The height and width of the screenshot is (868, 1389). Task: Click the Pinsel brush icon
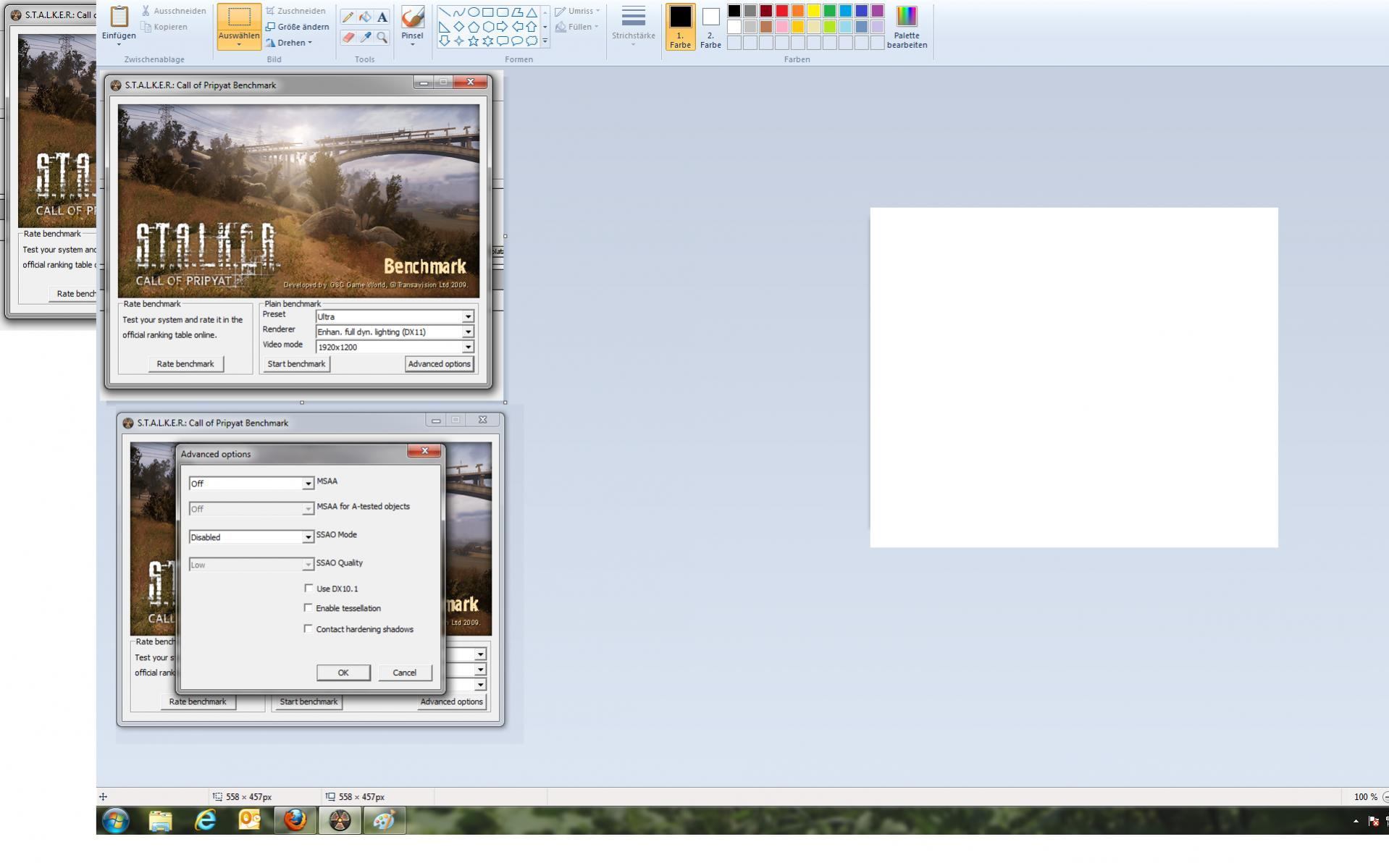(x=412, y=17)
